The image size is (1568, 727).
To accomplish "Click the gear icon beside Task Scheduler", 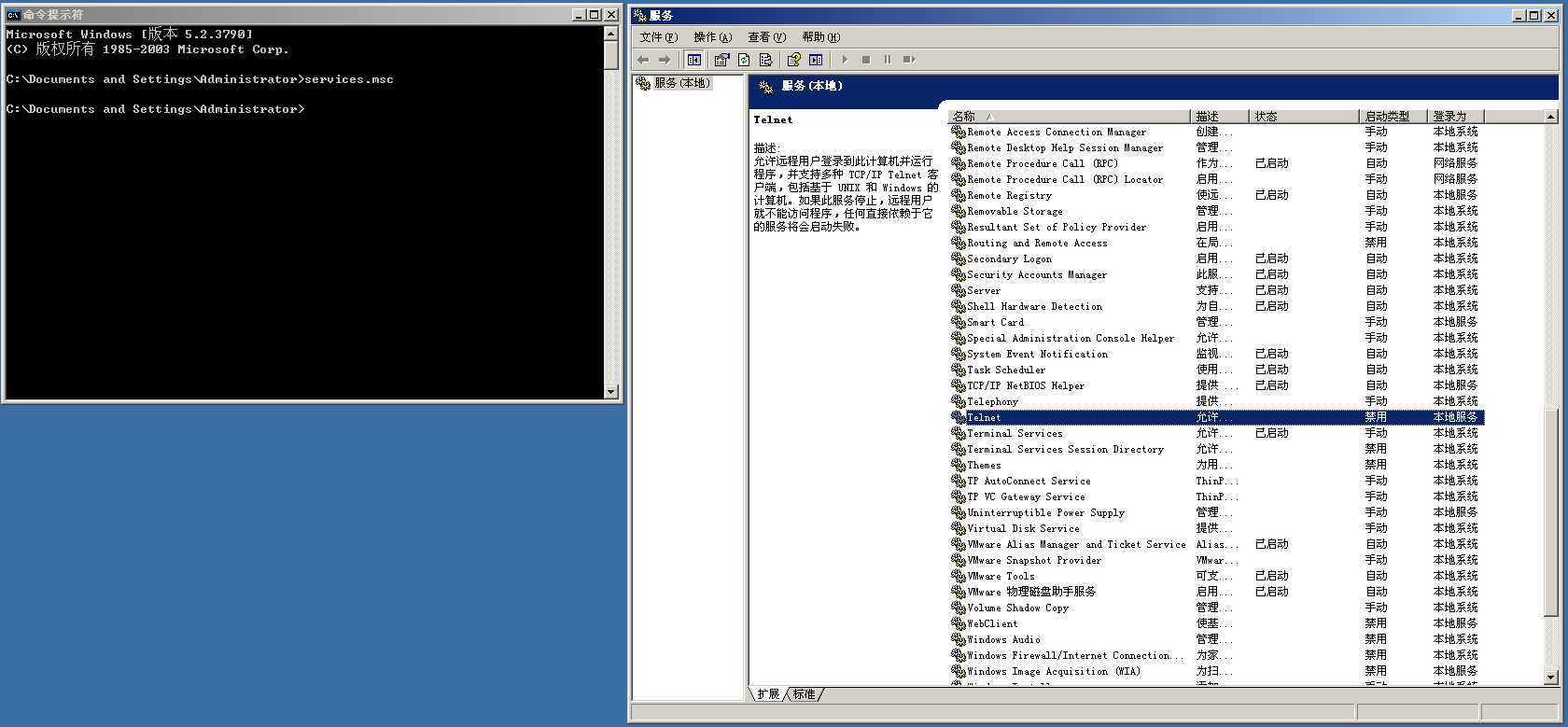I will pos(959,370).
